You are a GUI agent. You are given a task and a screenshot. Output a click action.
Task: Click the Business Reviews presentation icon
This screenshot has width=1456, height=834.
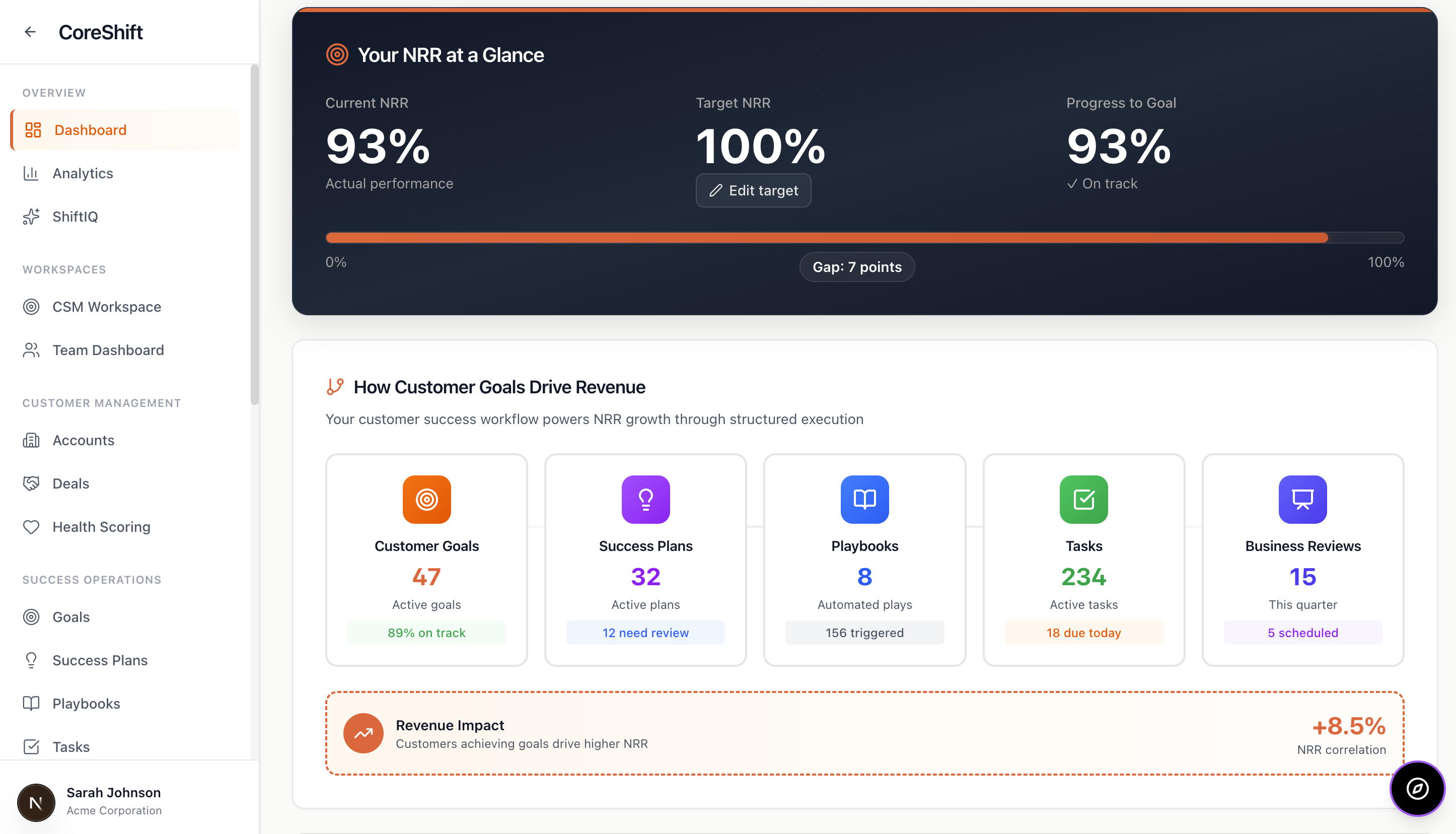click(1302, 499)
